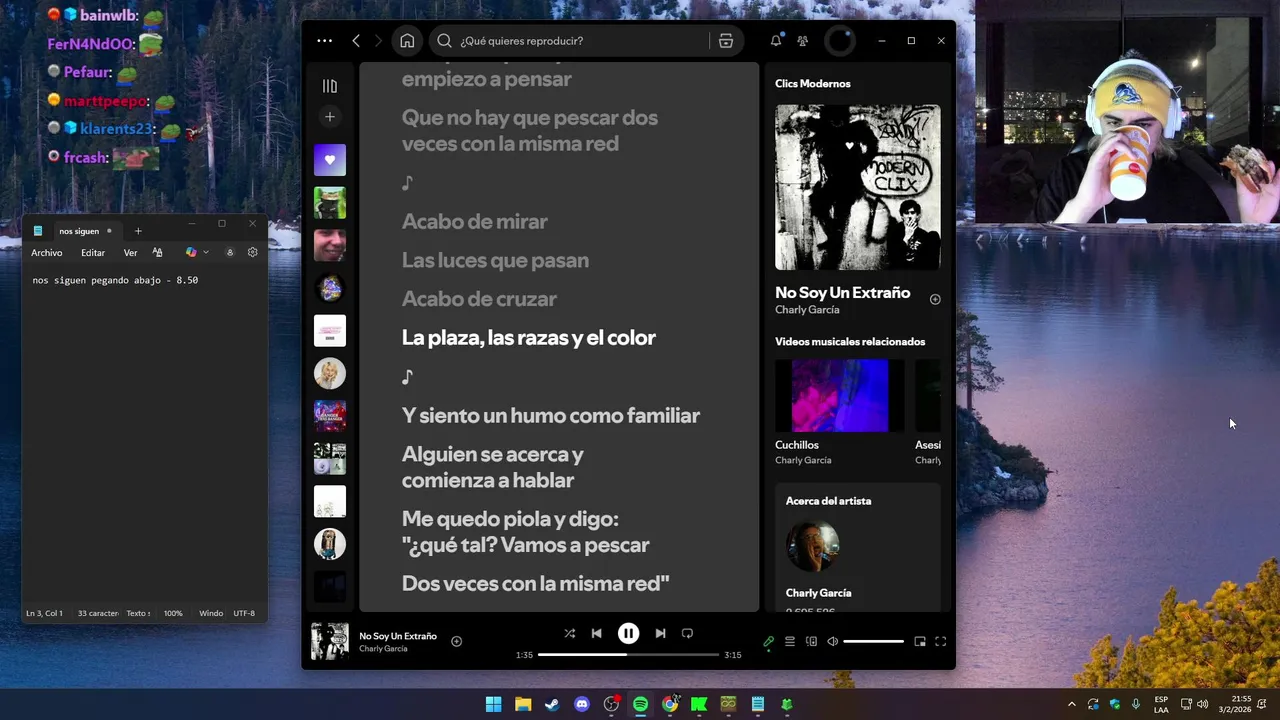Open Windows Start menu

493,704
